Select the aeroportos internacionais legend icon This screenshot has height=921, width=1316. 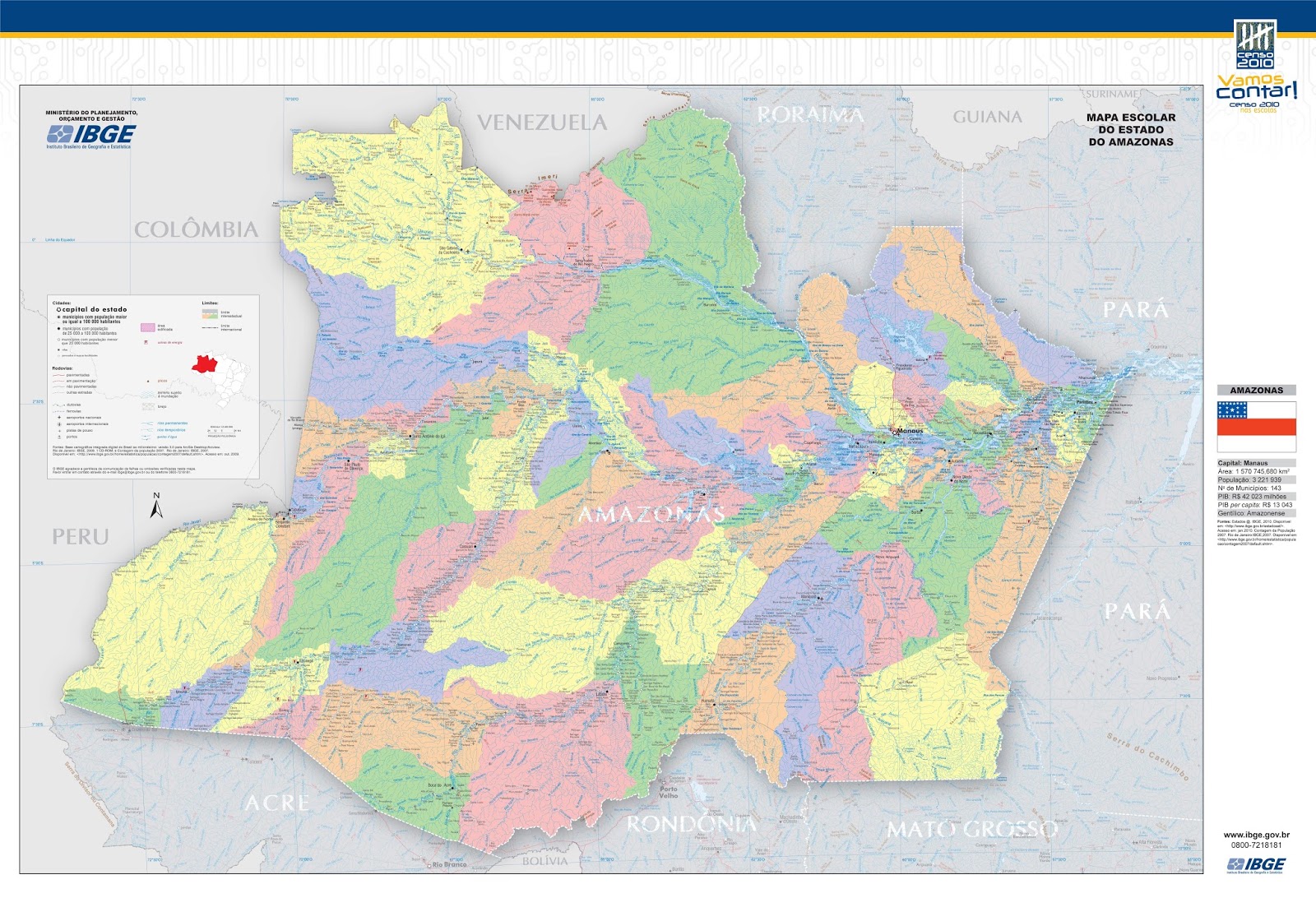58,423
